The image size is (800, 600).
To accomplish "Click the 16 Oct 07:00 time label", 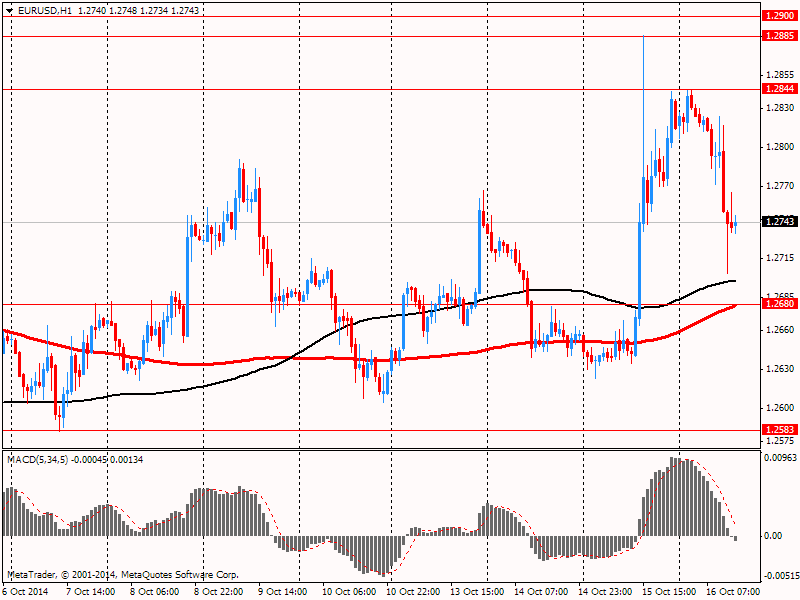I will coord(733,592).
